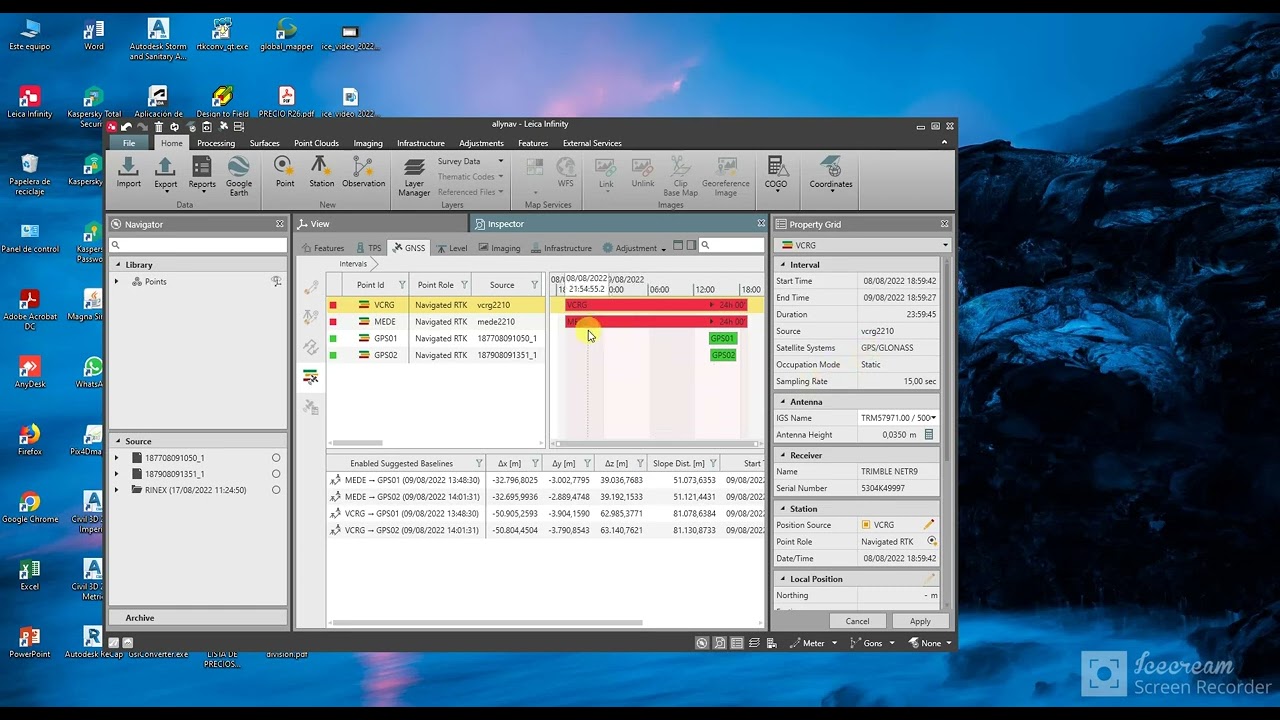Create a new Point
Image resolution: width=1280 pixels, height=720 pixels.
(285, 172)
